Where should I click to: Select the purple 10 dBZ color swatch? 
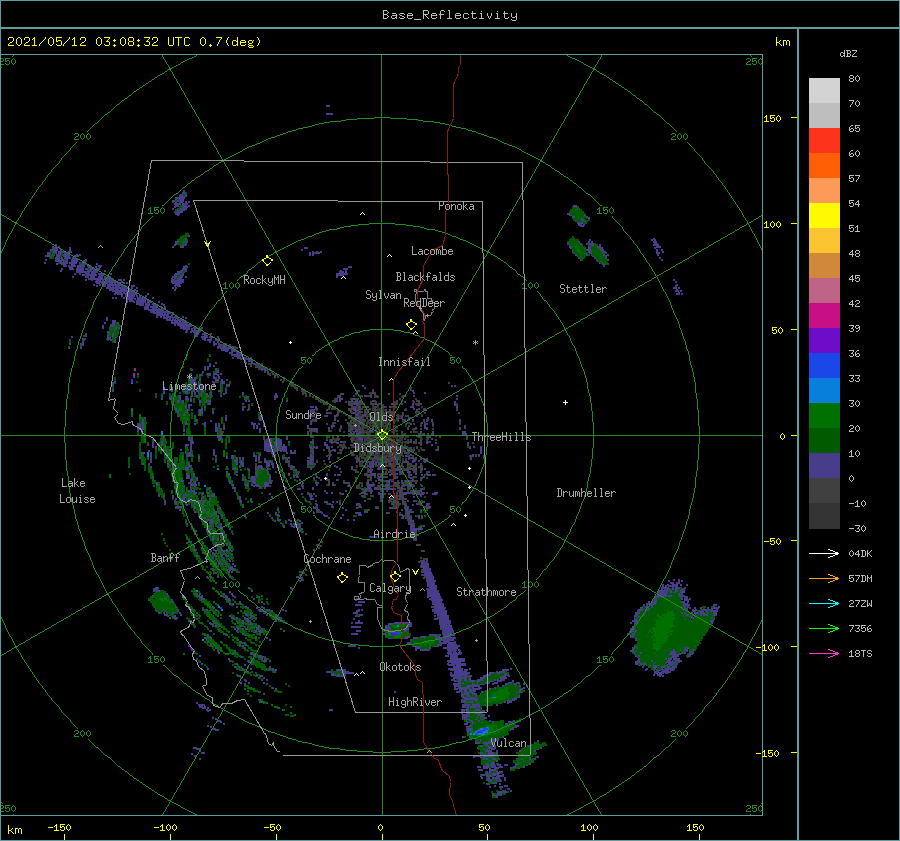(824, 465)
